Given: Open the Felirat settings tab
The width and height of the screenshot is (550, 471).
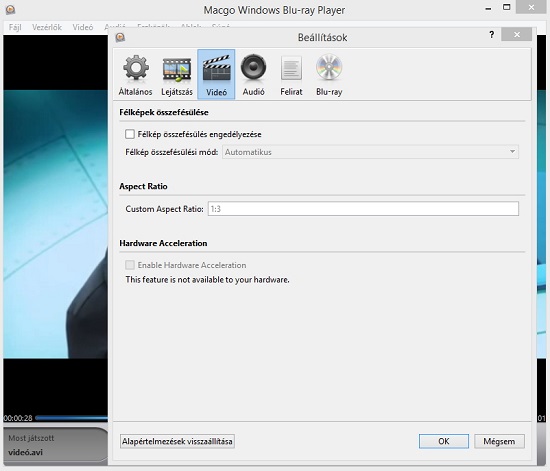Looking at the screenshot, I should 291,75.
